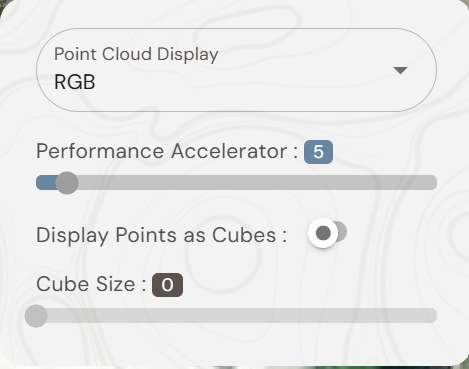Open the Point Cloud Display dropdown
The image size is (469, 369).
point(236,70)
